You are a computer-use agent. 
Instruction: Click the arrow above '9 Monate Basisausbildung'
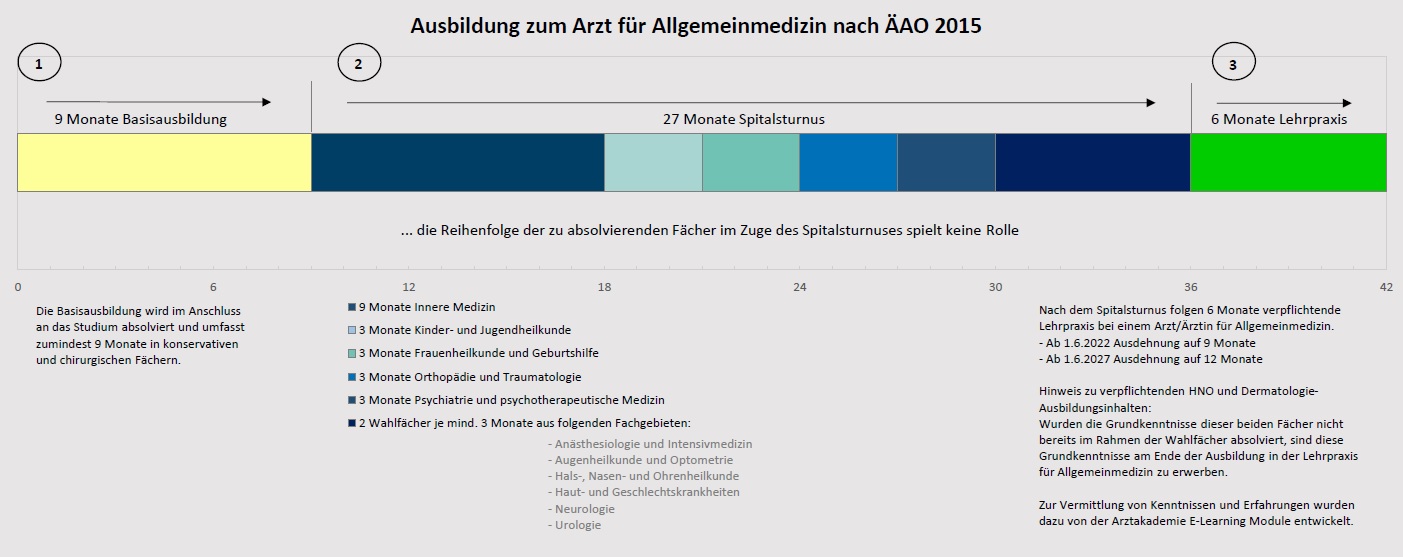[158, 102]
